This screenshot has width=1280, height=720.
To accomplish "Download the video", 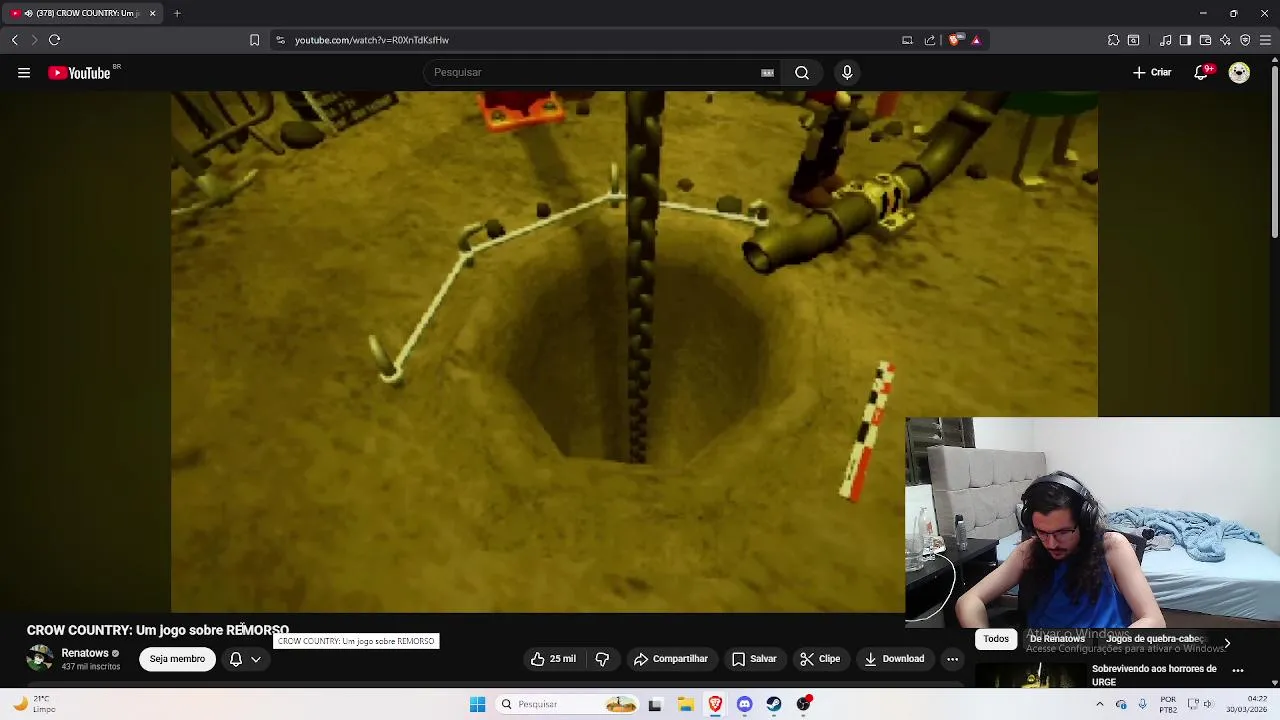I will (894, 659).
